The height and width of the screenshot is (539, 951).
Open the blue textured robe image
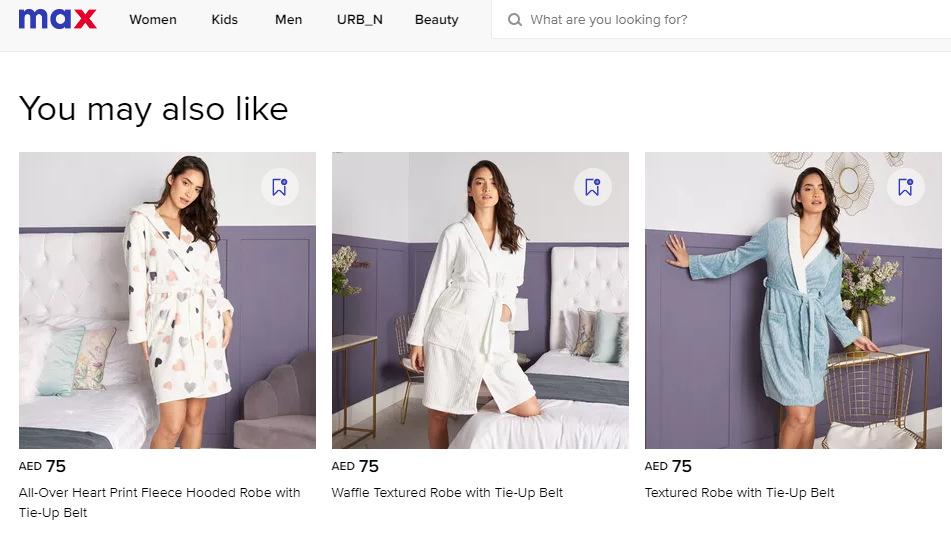point(793,300)
